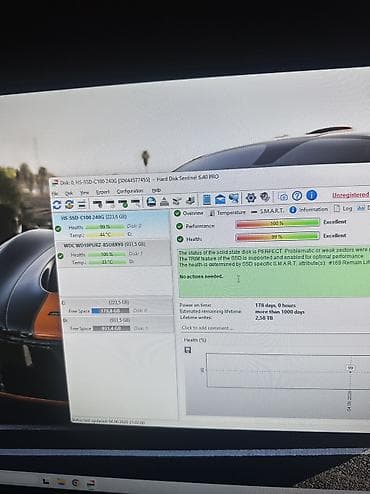
Task: Switch to the Log tab
Action: click(343, 208)
